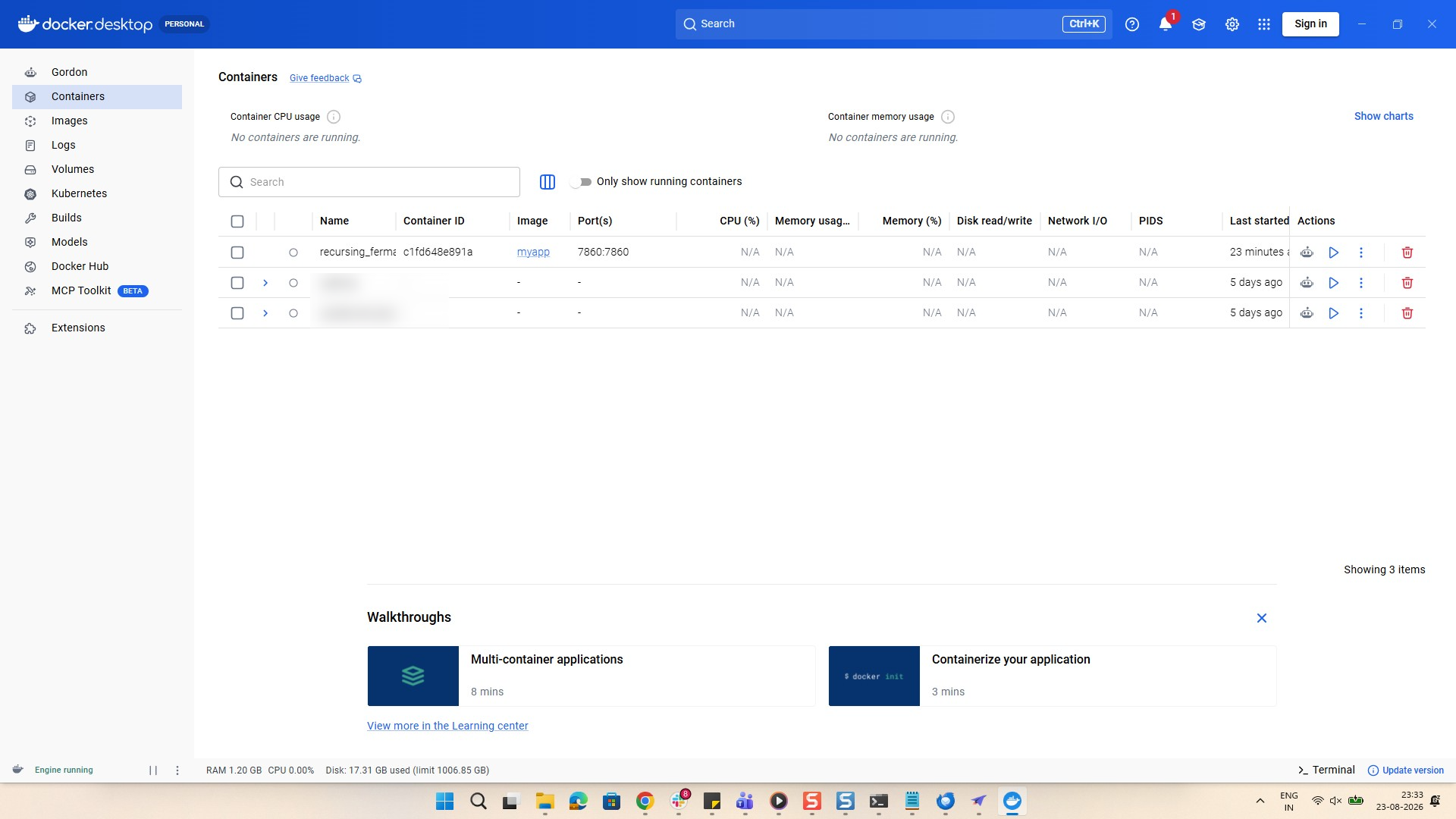Click View more in the Learning center

447,726
